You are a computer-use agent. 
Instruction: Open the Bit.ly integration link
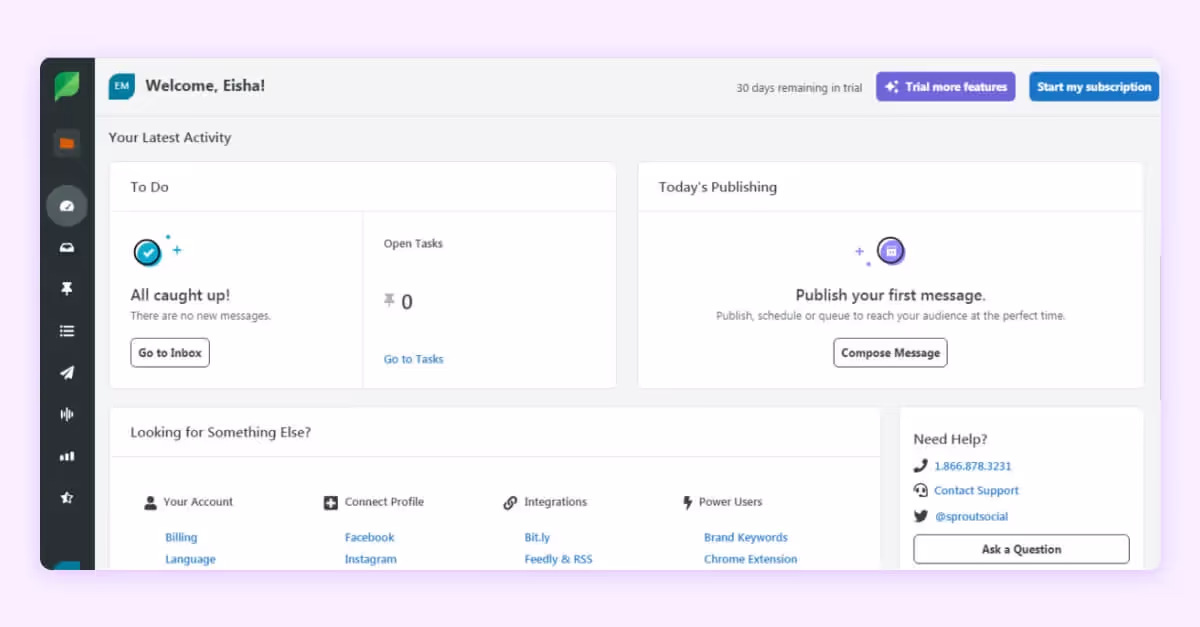coord(537,536)
